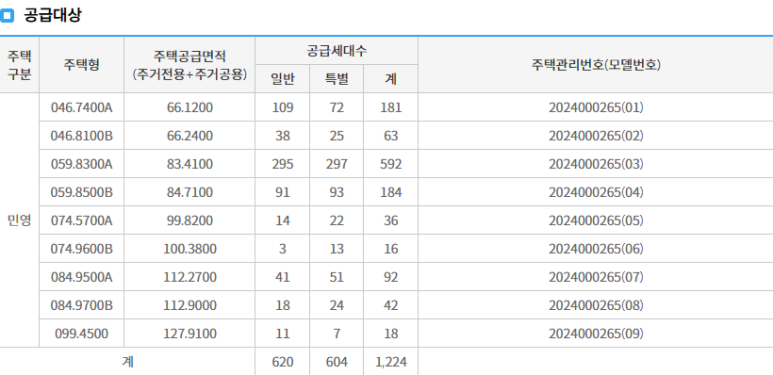Screen dimensions: 773x375
Task: Select housing type 084.9500A
Action: coord(82,277)
